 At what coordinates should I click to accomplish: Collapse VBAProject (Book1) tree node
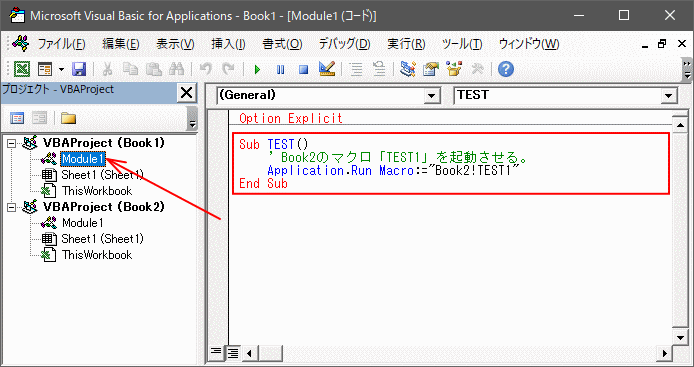(12, 143)
